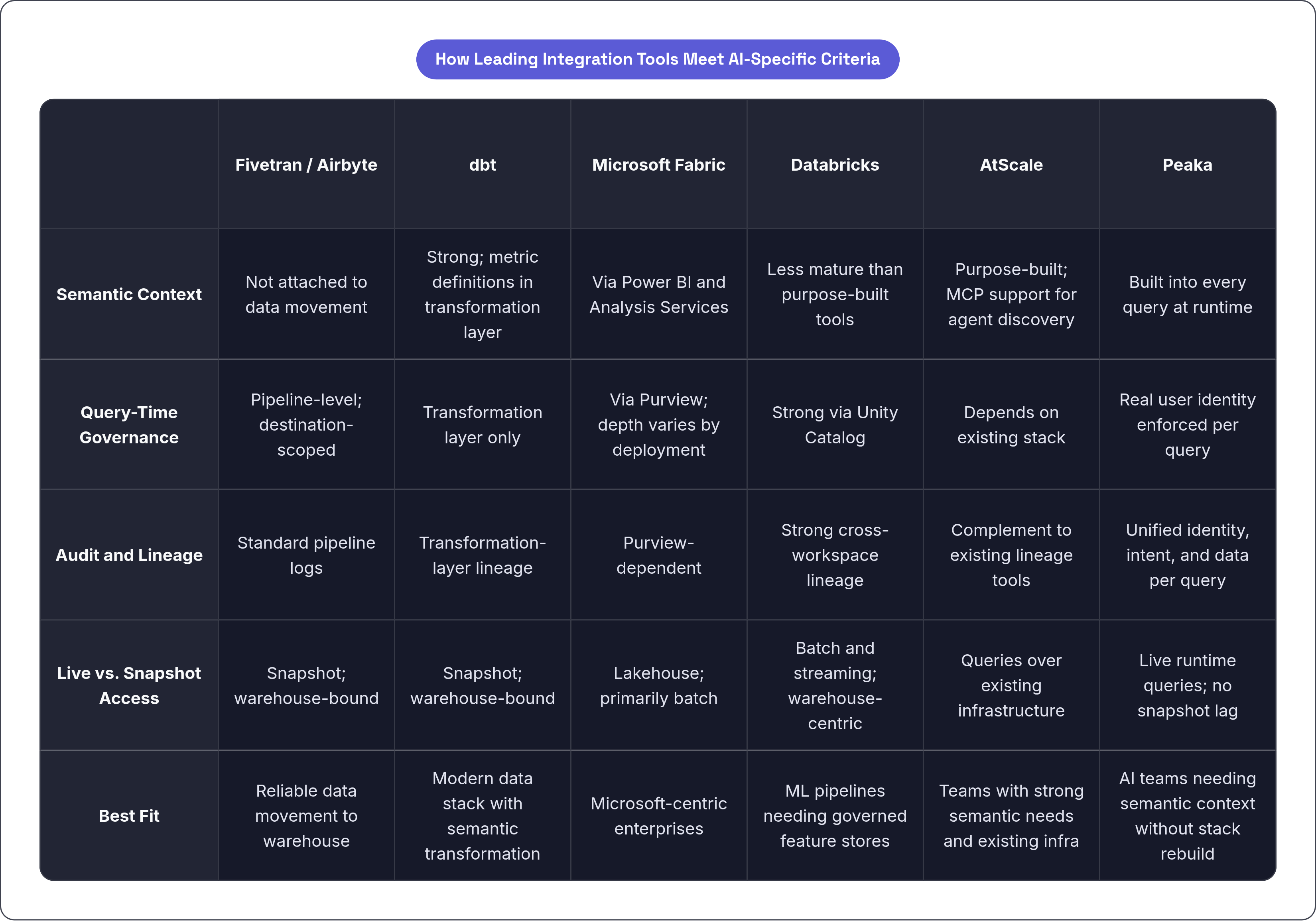Click cell 'ML pipelines needing governed feature stores'
Screen dimensions: 1316x921
click(x=835, y=816)
